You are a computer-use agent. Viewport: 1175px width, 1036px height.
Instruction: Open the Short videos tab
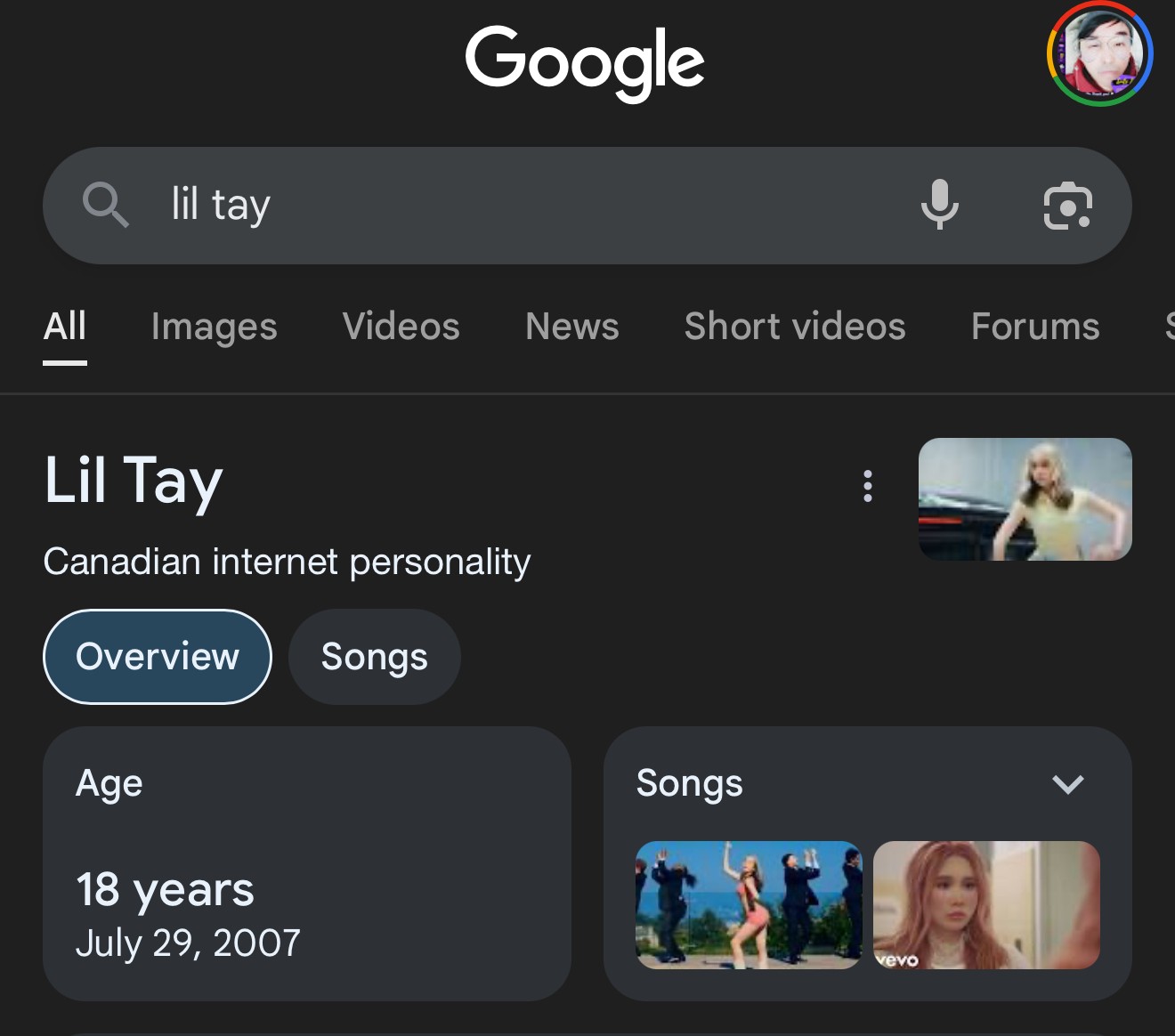[x=795, y=327]
